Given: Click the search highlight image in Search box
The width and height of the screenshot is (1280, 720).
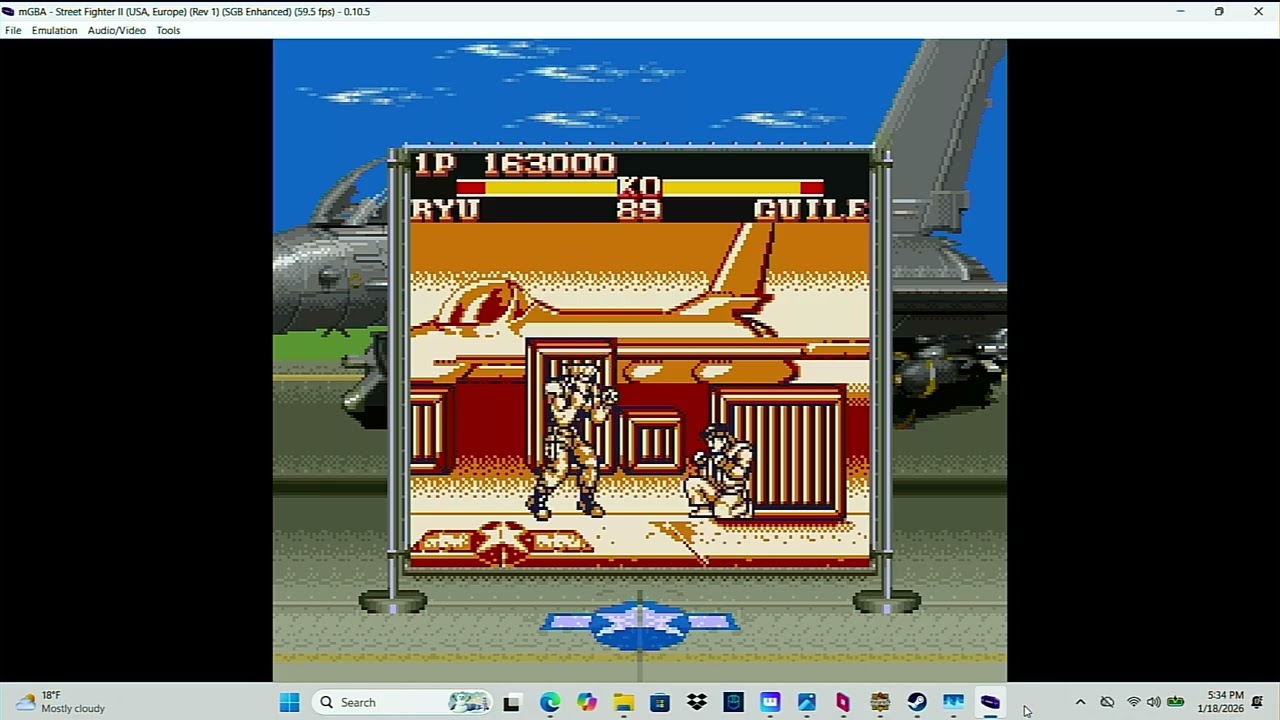Looking at the screenshot, I should tap(468, 702).
